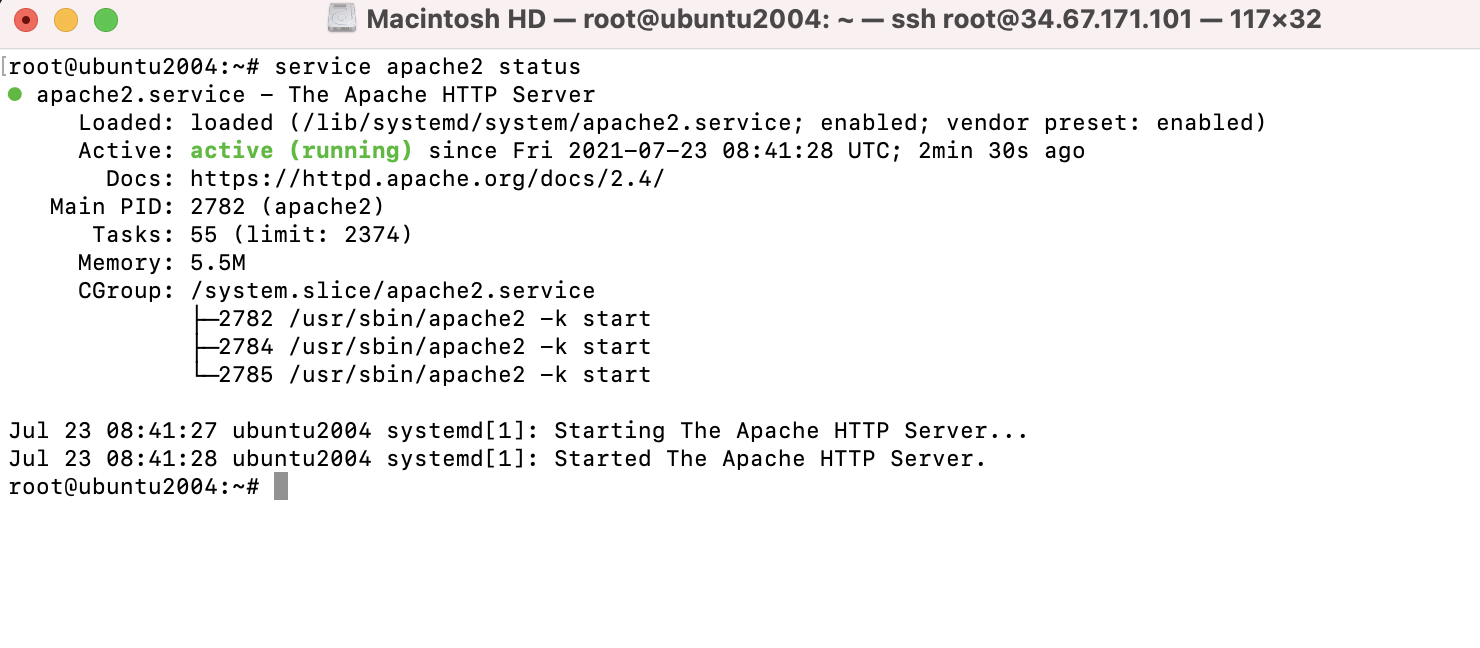The height and width of the screenshot is (648, 1480).
Task: Click the 'Starting The Apache HTTP Server...' log line
Action: (x=518, y=431)
